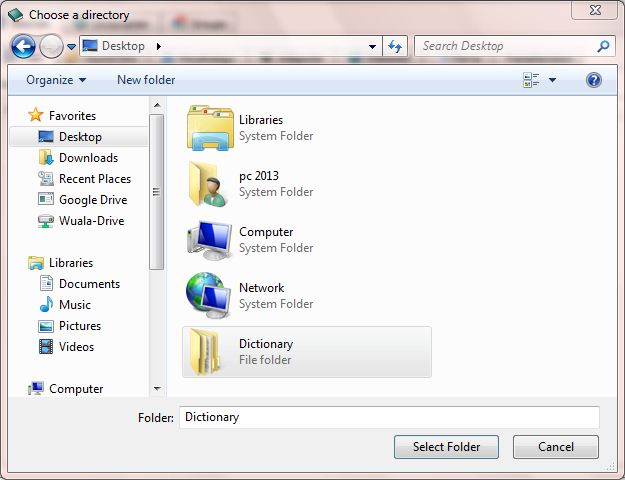625x480 pixels.
Task: Open Wuala-Drive in the sidebar
Action: tap(91, 221)
